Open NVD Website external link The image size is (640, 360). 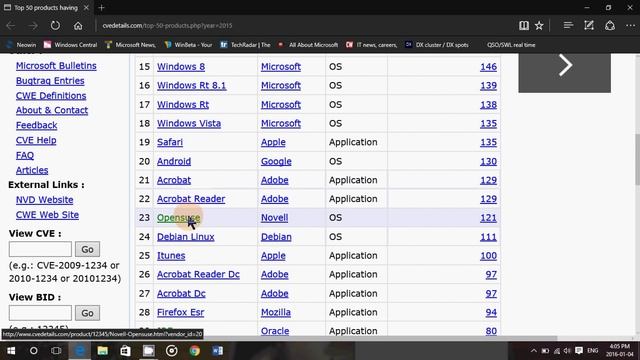pyautogui.click(x=44, y=200)
